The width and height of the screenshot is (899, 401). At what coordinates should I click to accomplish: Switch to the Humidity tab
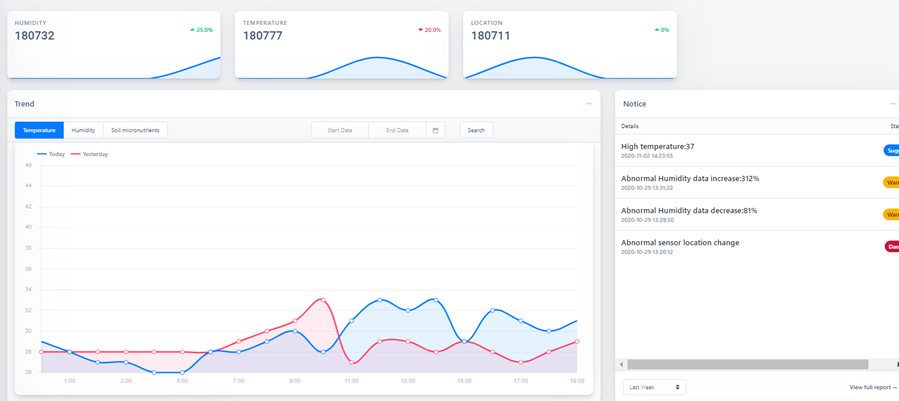83,130
